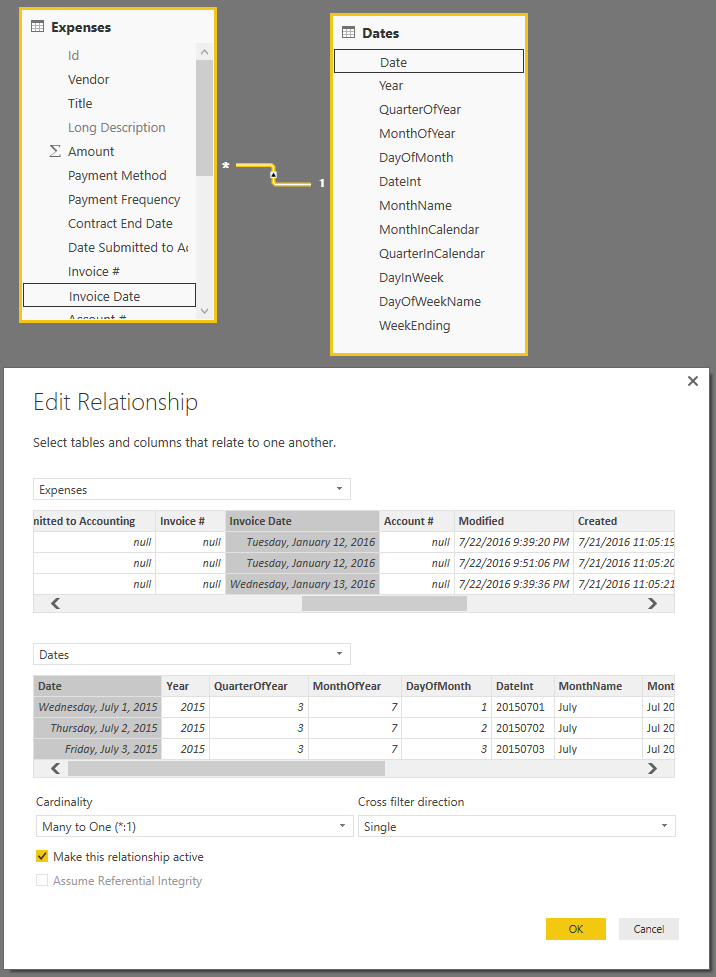
Task: Select Date field in Dates table
Action: coord(429,62)
